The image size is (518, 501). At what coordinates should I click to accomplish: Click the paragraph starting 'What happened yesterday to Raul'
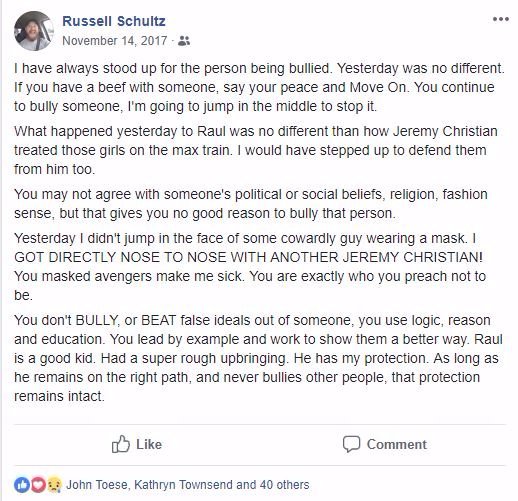256,150
